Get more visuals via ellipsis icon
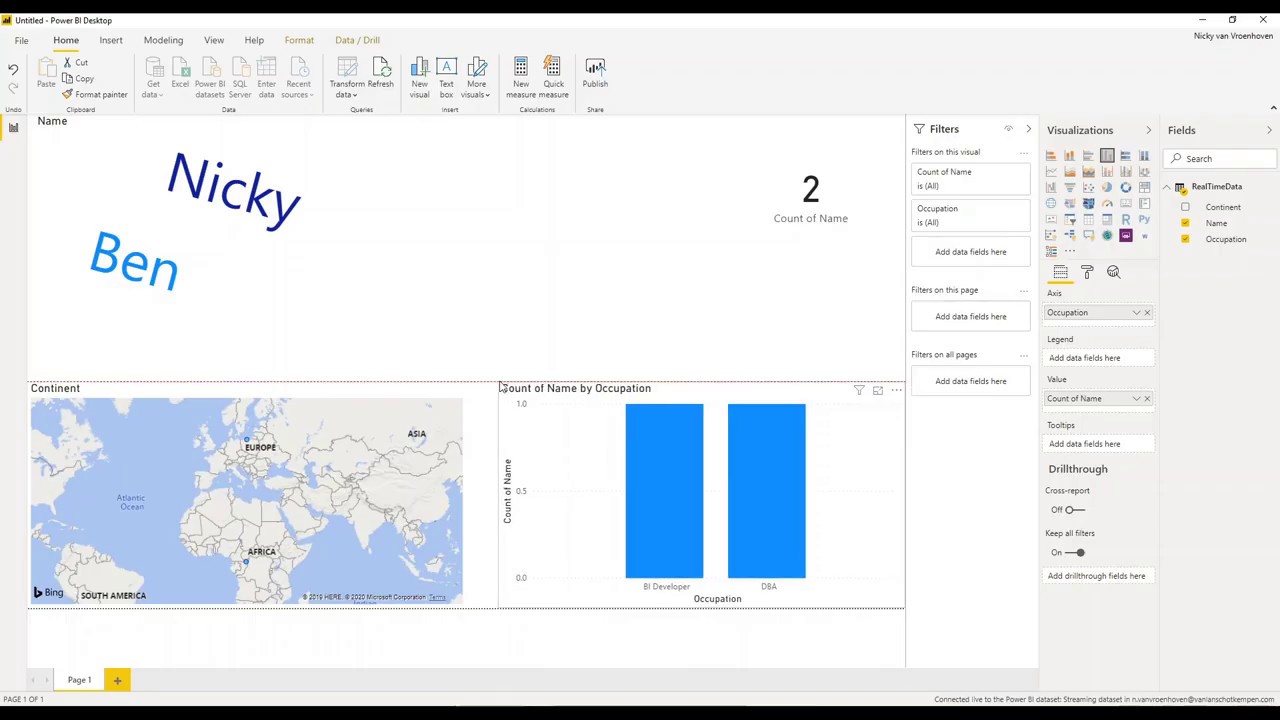Viewport: 1280px width, 720px height. 1069,251
